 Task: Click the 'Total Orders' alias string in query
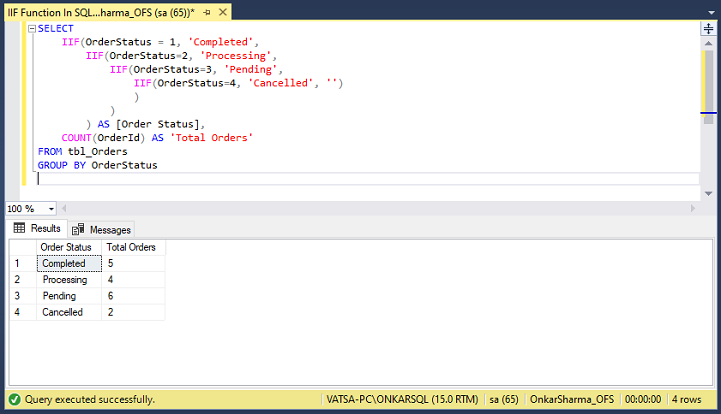pos(211,138)
